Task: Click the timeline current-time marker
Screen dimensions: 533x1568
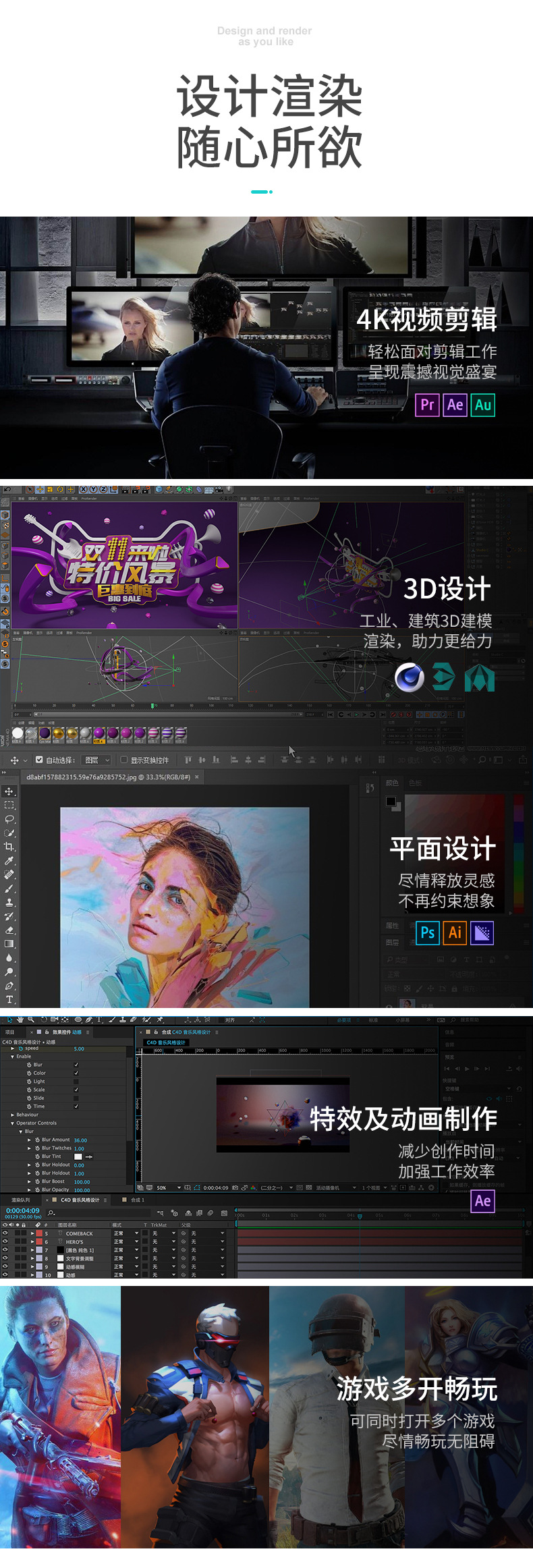Action: pyautogui.click(x=360, y=1216)
